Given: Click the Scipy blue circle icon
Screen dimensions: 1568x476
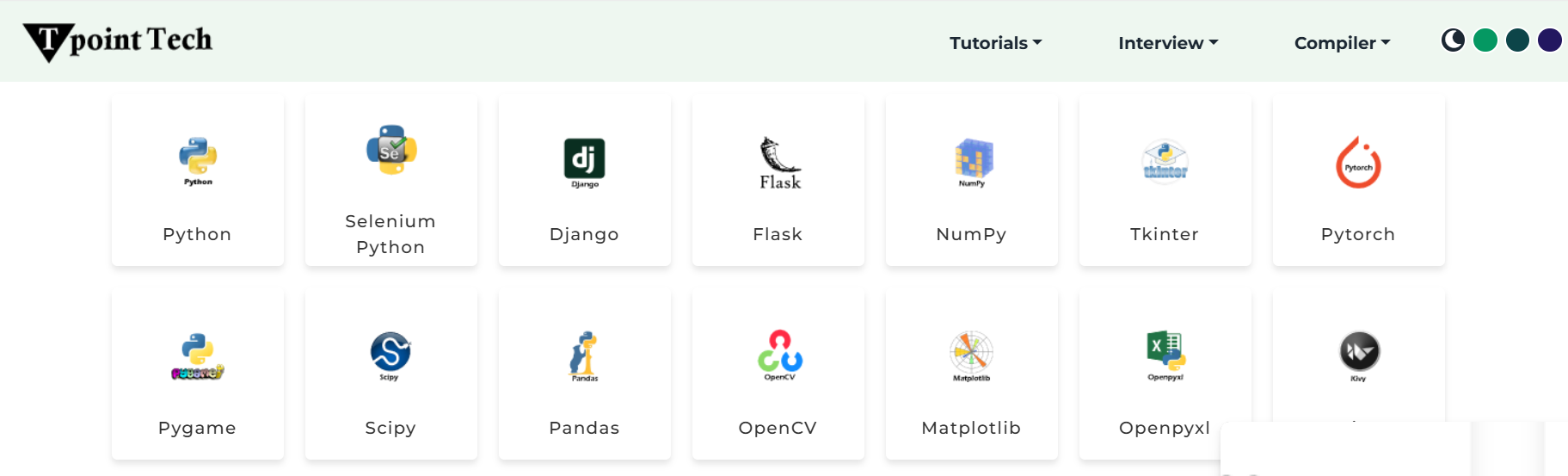Looking at the screenshot, I should pyautogui.click(x=390, y=355).
